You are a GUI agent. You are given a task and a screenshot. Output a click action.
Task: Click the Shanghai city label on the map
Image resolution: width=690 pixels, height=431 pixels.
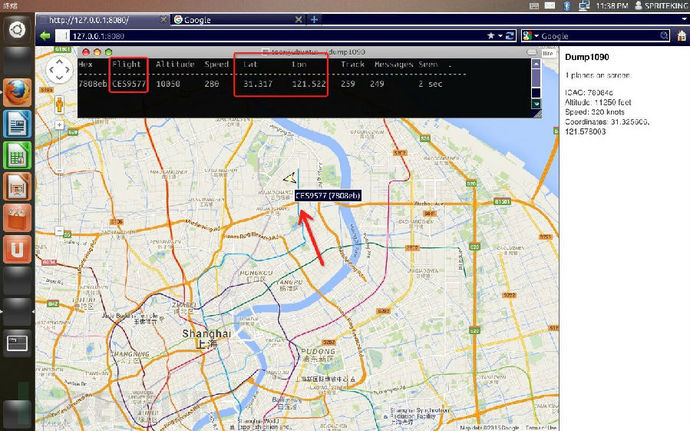(206, 334)
